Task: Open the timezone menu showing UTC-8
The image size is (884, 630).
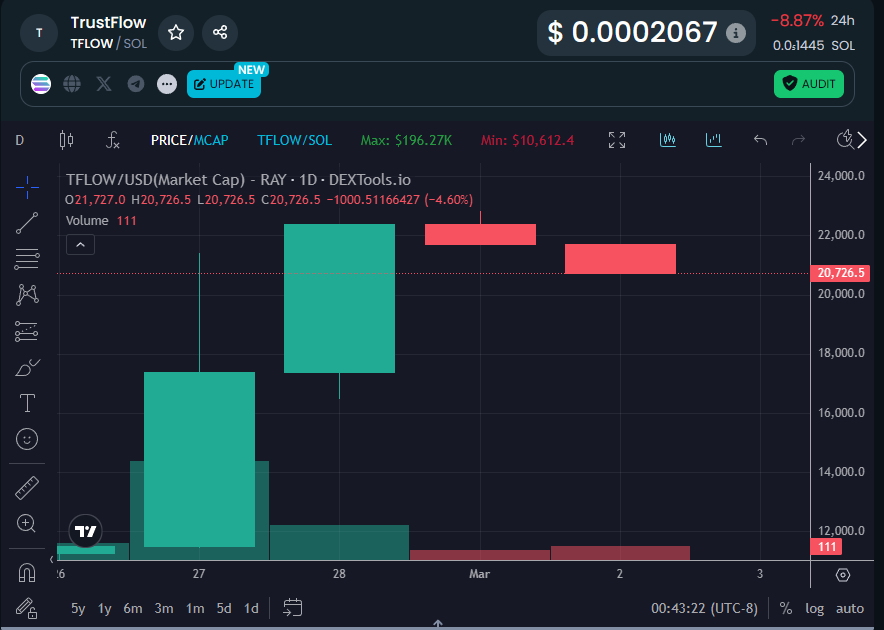Action: coord(704,609)
